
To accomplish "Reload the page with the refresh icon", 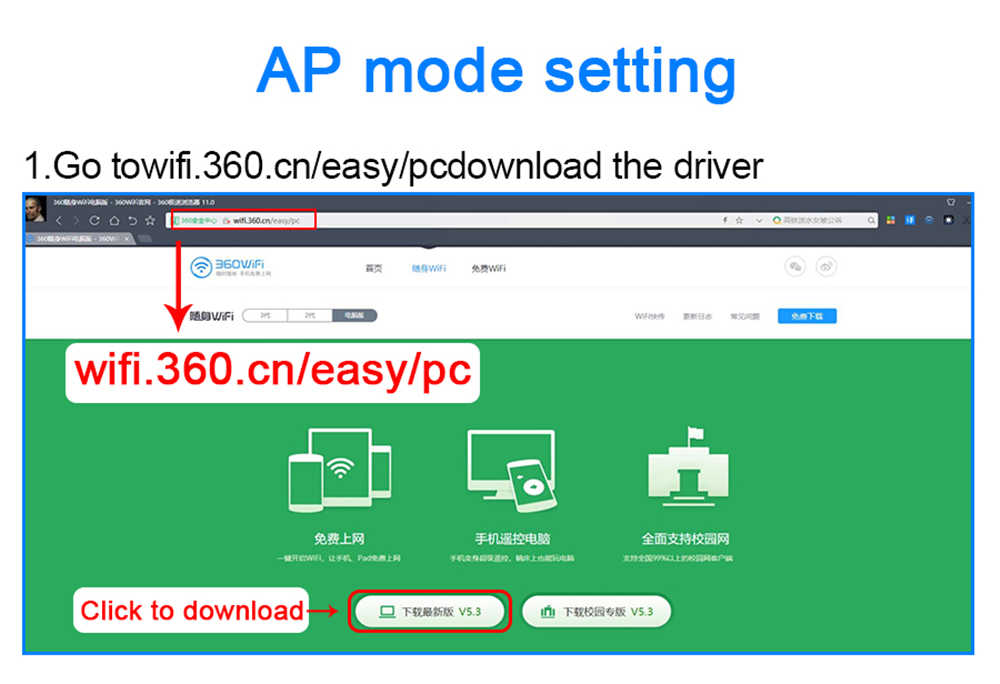I will [x=94, y=221].
